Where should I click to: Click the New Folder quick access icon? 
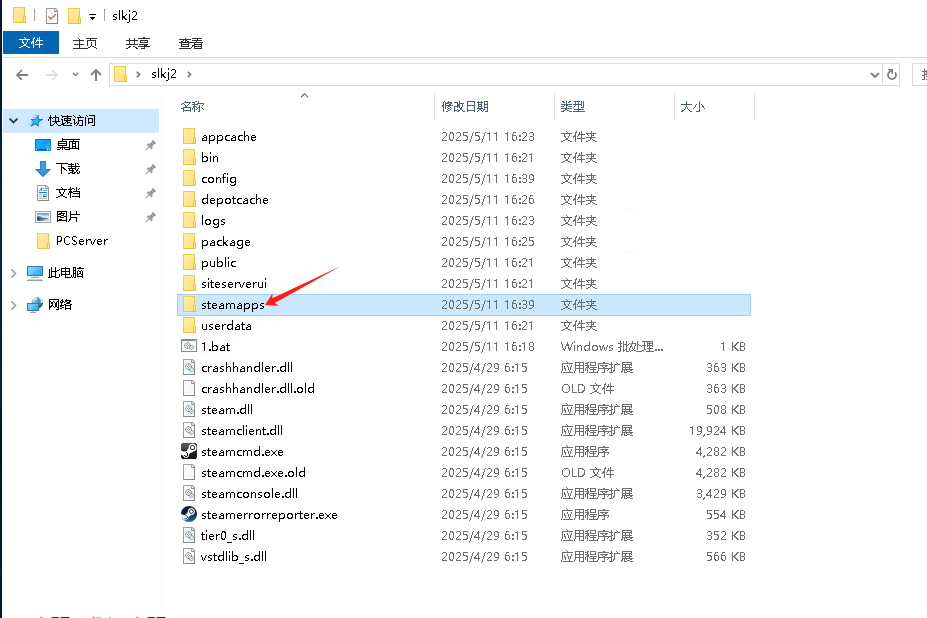[74, 15]
